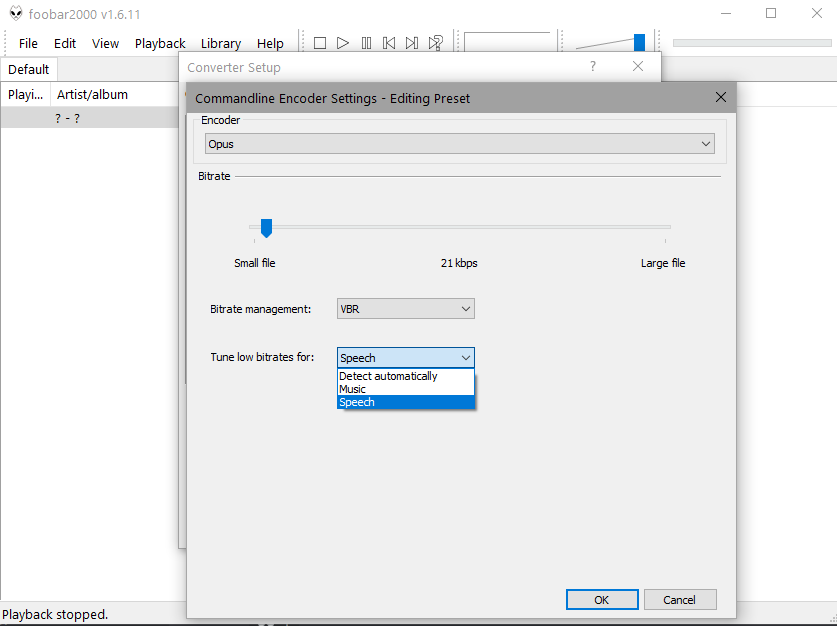Close the Commandline Encoder Settings dialog
The height and width of the screenshot is (626, 837).
point(721,97)
